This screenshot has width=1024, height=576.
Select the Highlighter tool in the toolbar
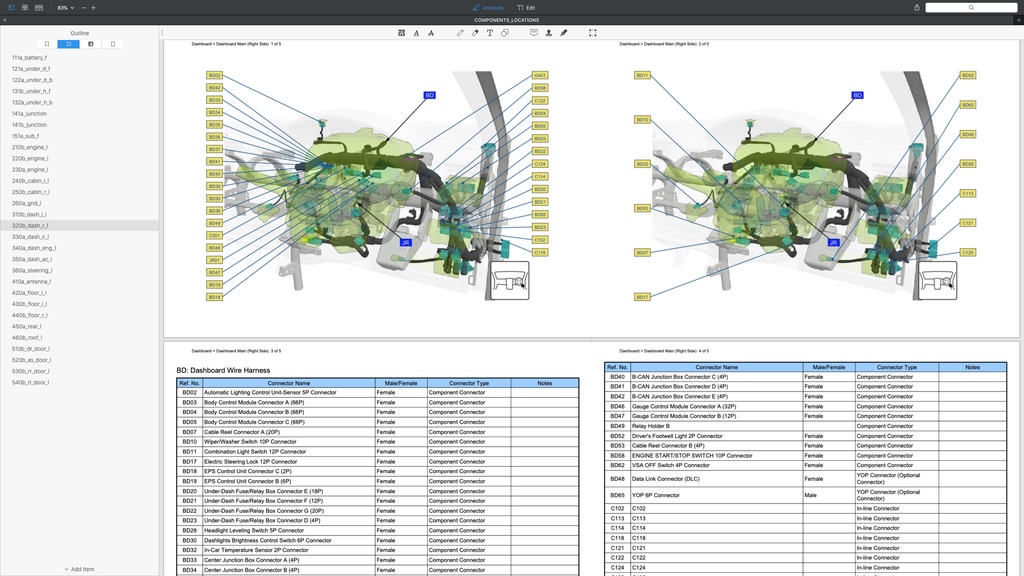[475, 32]
